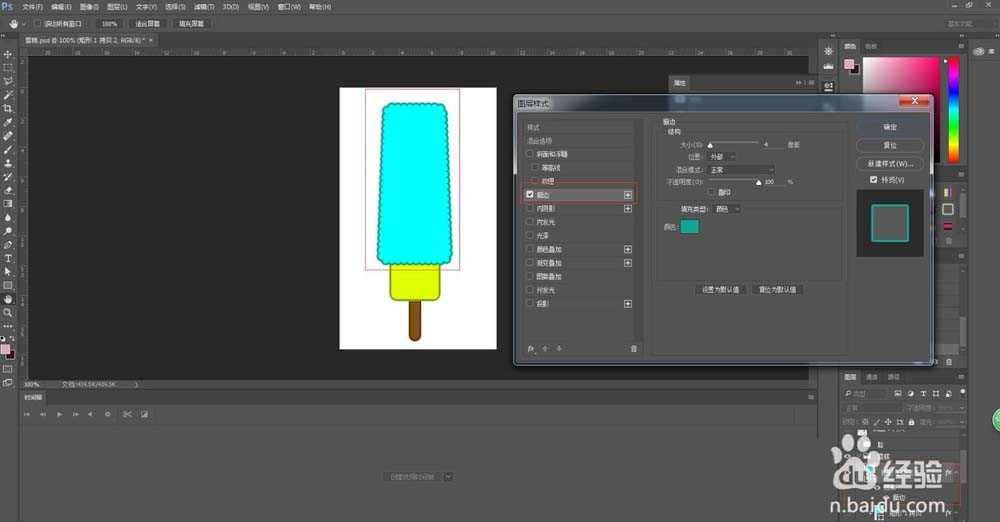Enable the 内阴影 (Inner Shadow) checkbox
The width and height of the screenshot is (1000, 522).
(530, 208)
